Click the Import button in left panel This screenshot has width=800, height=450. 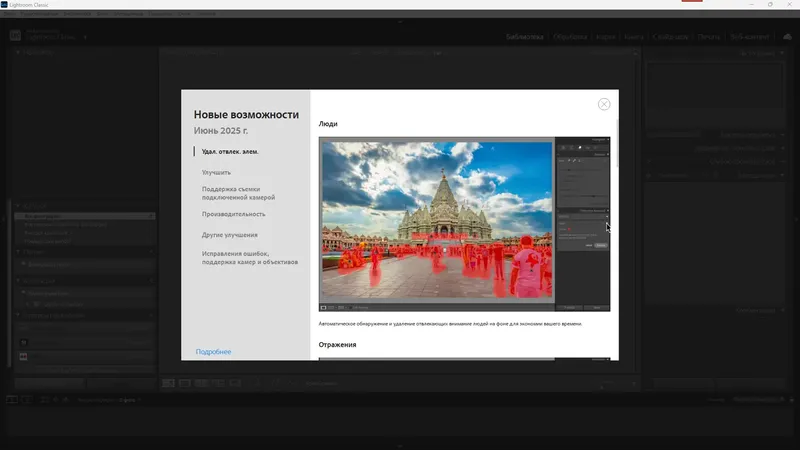click(x=49, y=383)
